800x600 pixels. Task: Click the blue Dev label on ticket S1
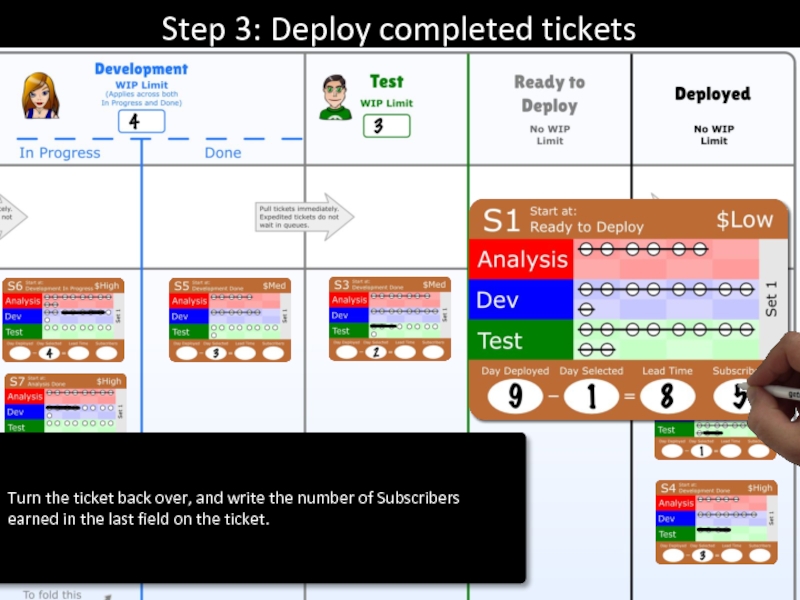tap(521, 299)
